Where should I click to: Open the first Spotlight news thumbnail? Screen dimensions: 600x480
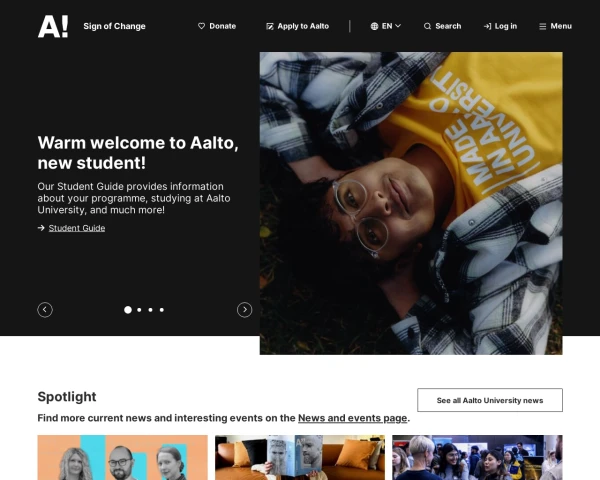[122, 458]
